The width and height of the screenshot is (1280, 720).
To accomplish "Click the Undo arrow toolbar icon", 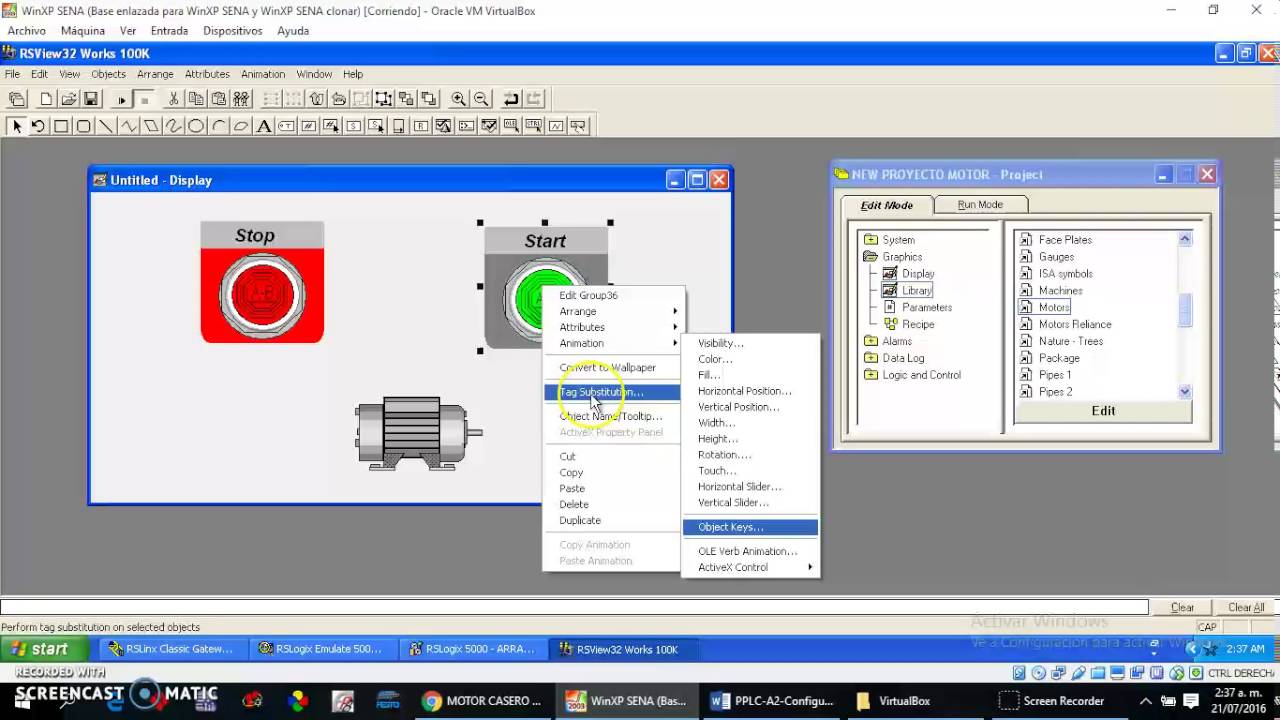I will (x=511, y=99).
